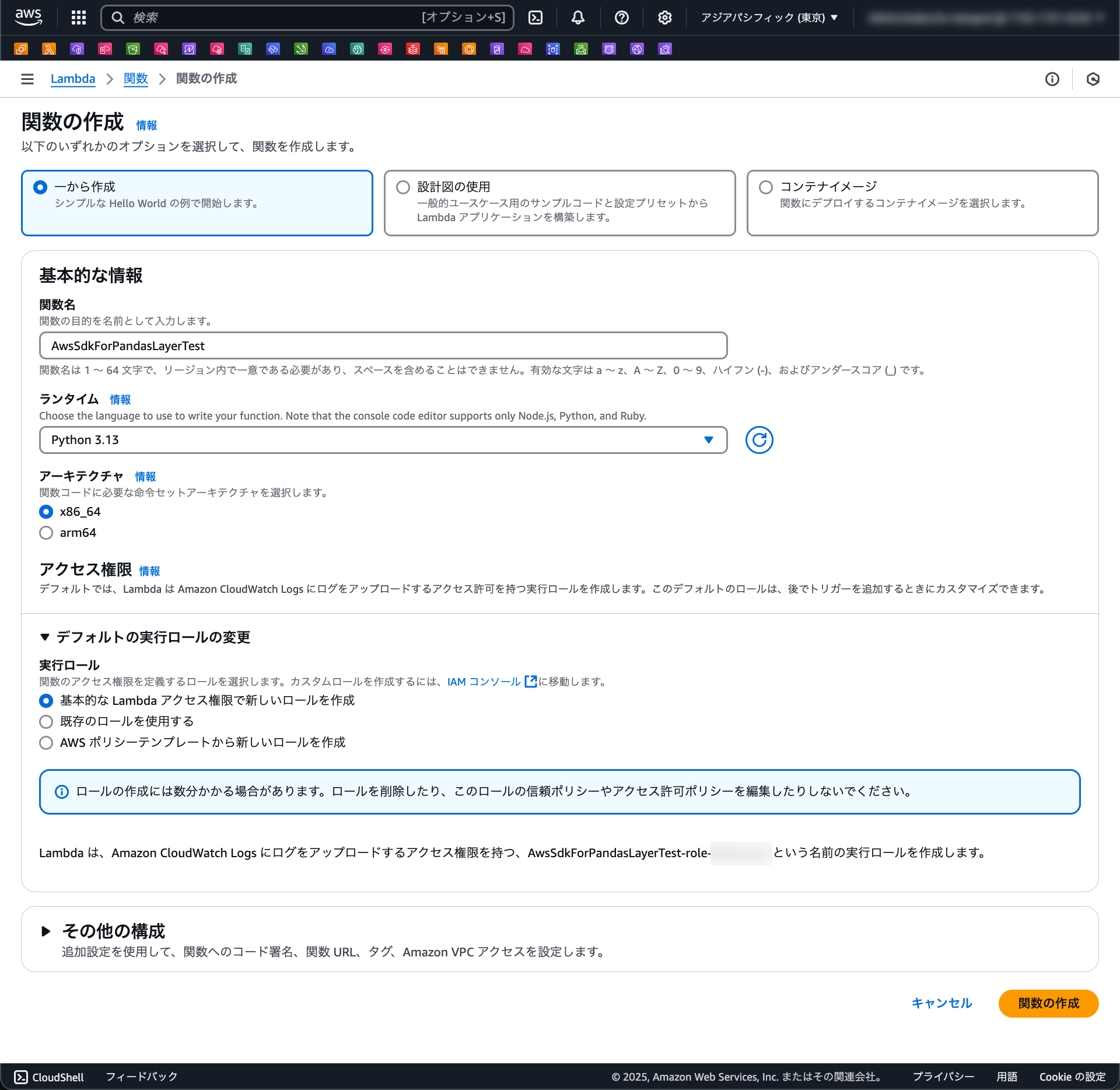Select the コンテナイメージ creation option
The width and height of the screenshot is (1120, 1090).
pos(766,187)
